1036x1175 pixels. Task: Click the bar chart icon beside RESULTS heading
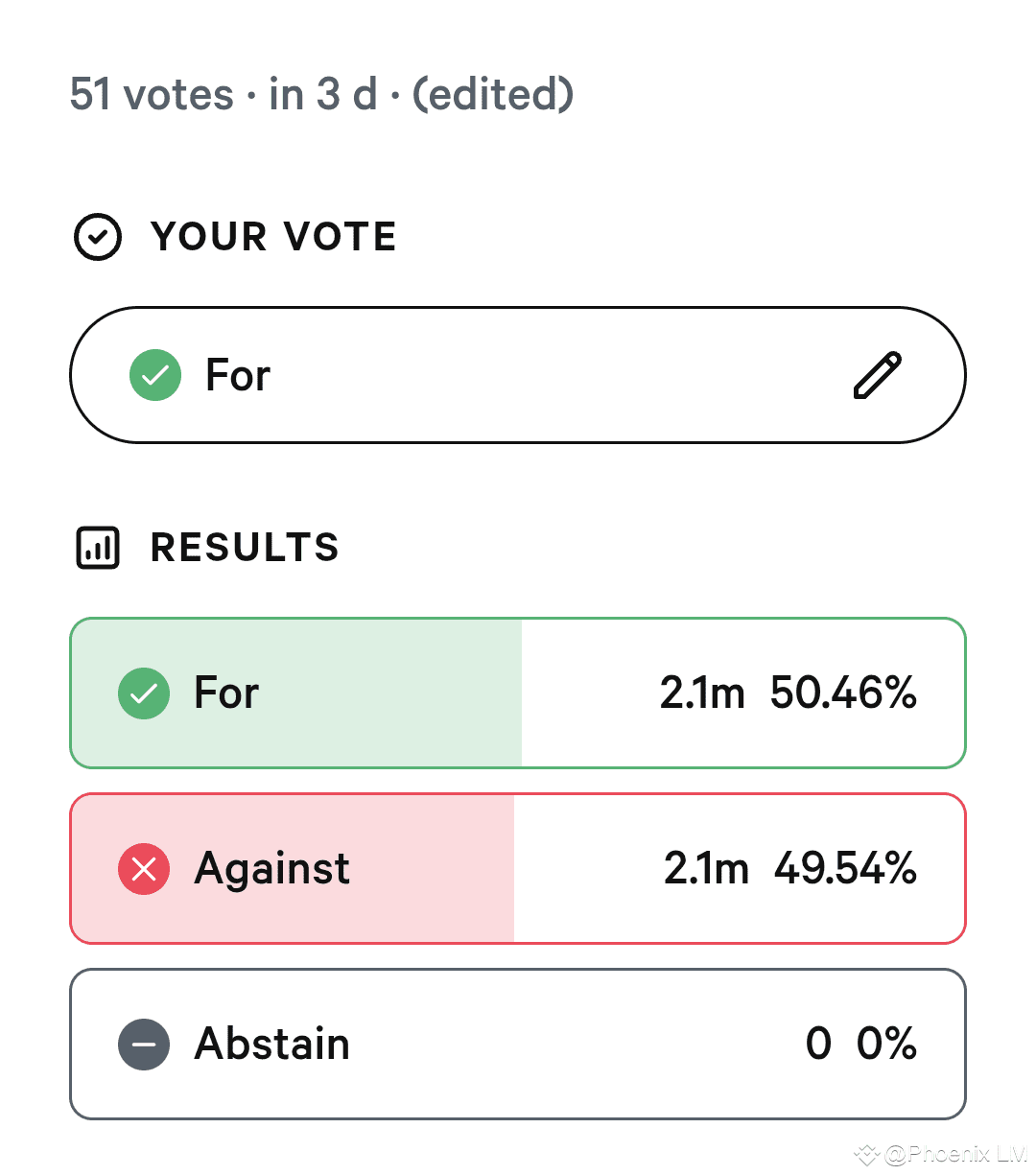(x=97, y=548)
